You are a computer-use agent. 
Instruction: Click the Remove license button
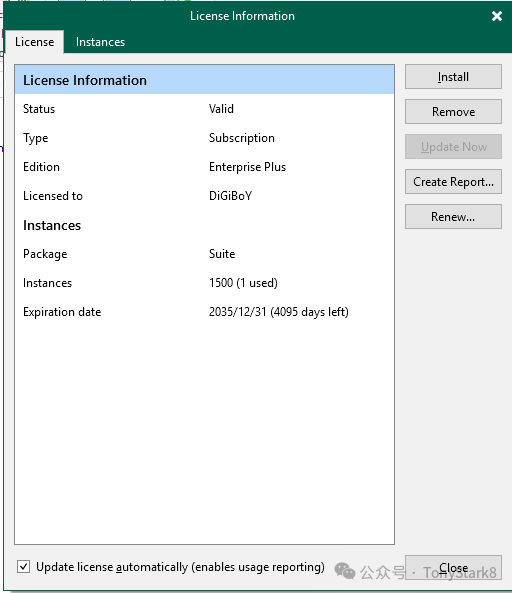[x=453, y=112]
